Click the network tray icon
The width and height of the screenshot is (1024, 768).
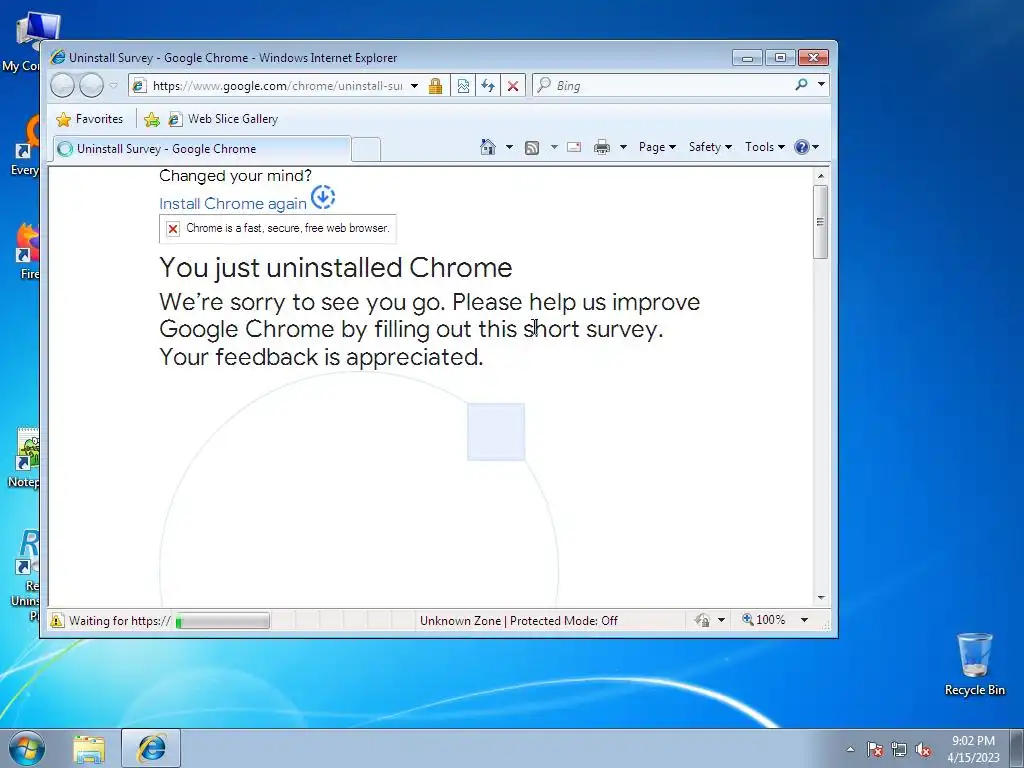(899, 750)
